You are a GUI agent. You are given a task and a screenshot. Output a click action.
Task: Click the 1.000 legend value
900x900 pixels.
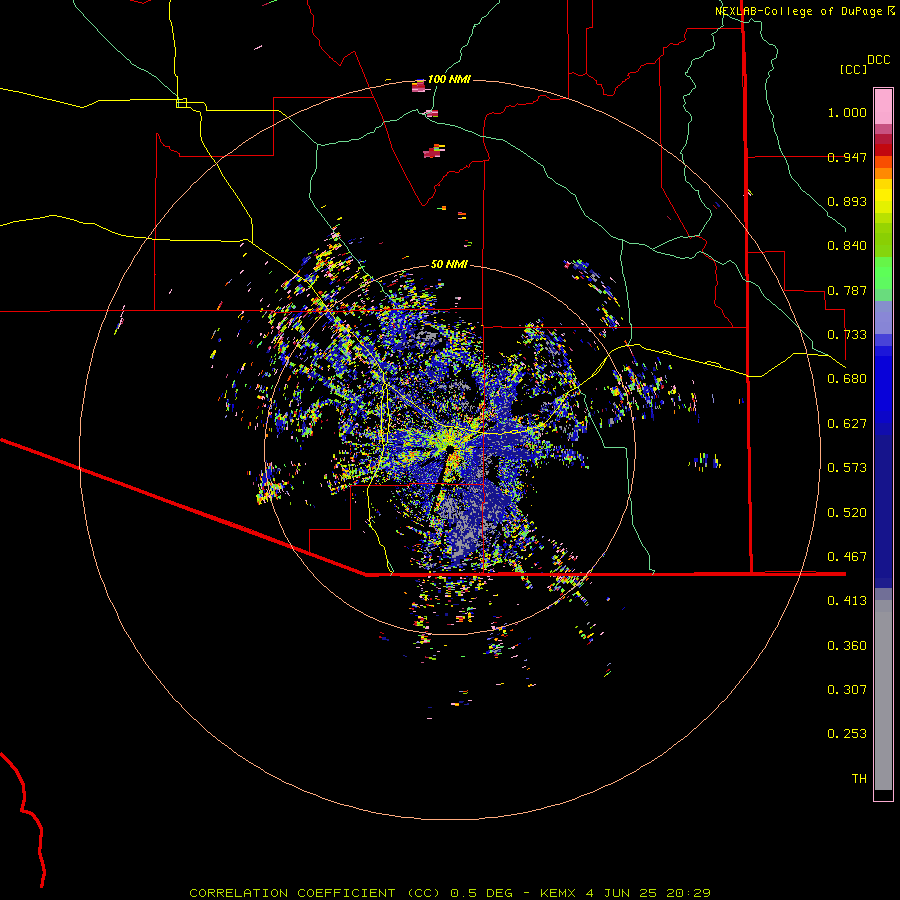847,112
